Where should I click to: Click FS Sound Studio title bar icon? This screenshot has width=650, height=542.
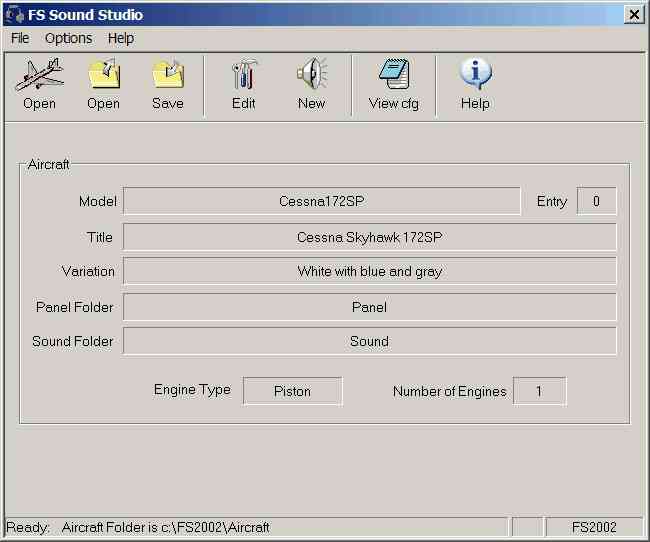coord(15,15)
